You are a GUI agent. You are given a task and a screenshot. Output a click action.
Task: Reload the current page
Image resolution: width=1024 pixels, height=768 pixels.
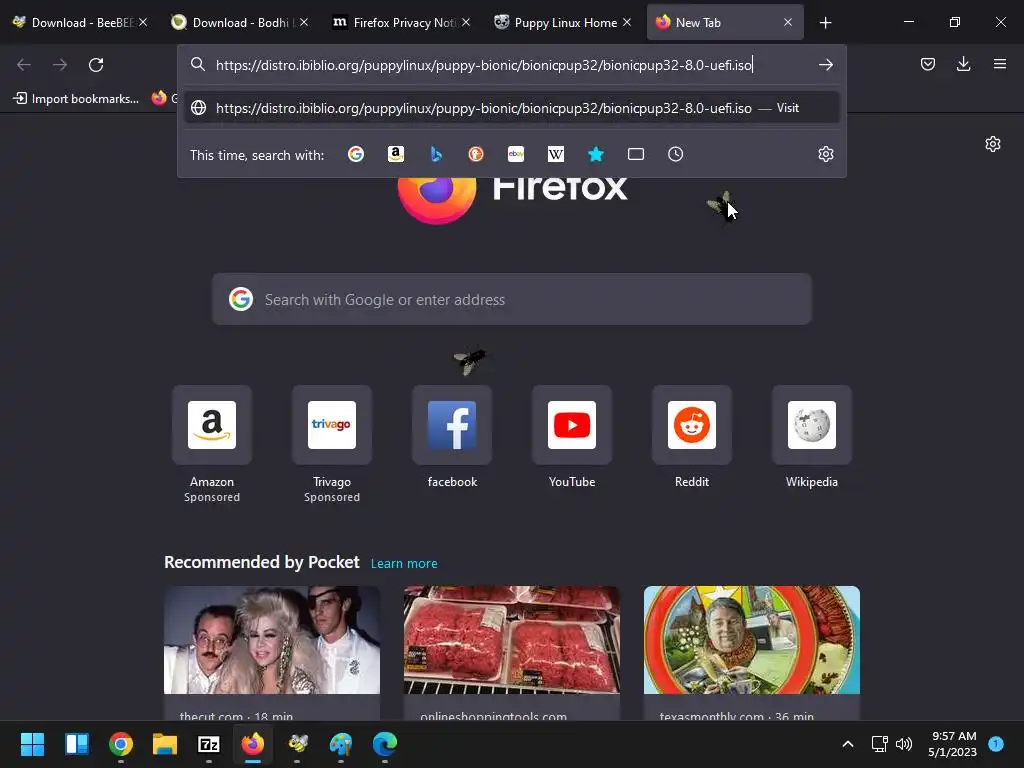pyautogui.click(x=96, y=65)
